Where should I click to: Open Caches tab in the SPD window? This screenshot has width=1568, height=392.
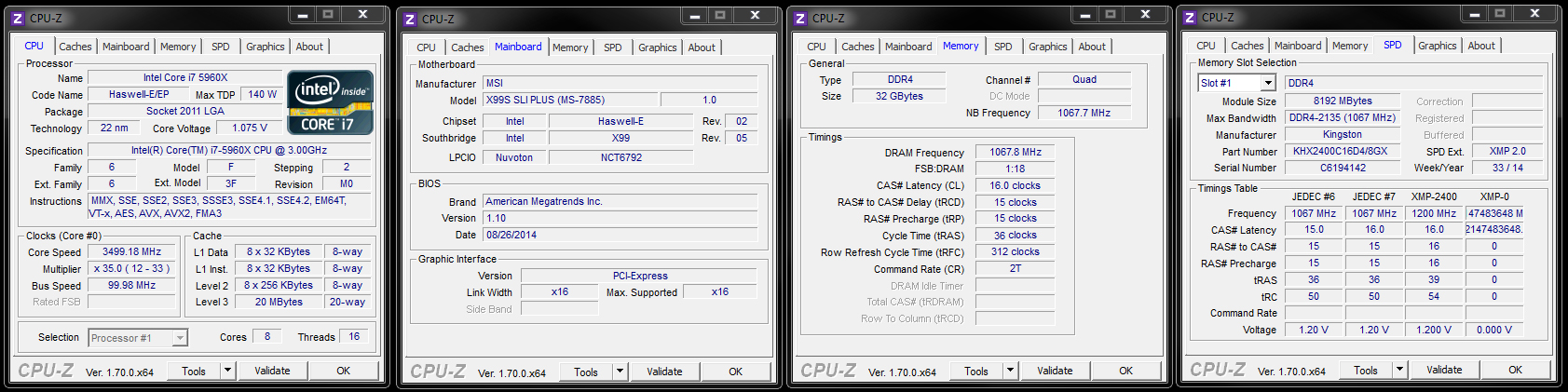(1248, 46)
